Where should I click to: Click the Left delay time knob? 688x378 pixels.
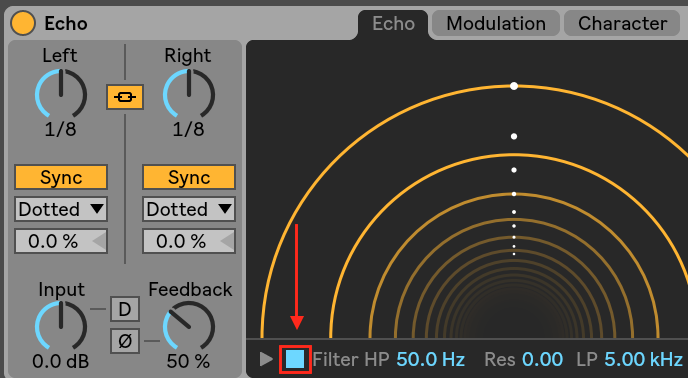pyautogui.click(x=61, y=94)
